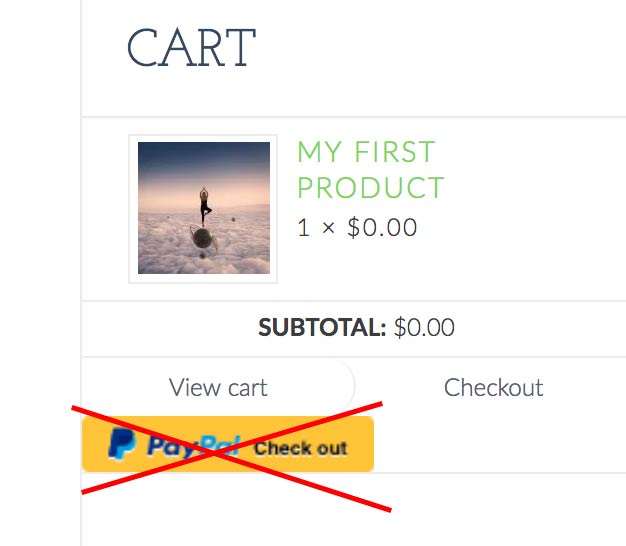Click the PayPal wordmark on yellow button
Viewport: 626px width, 546px height.
(193, 447)
